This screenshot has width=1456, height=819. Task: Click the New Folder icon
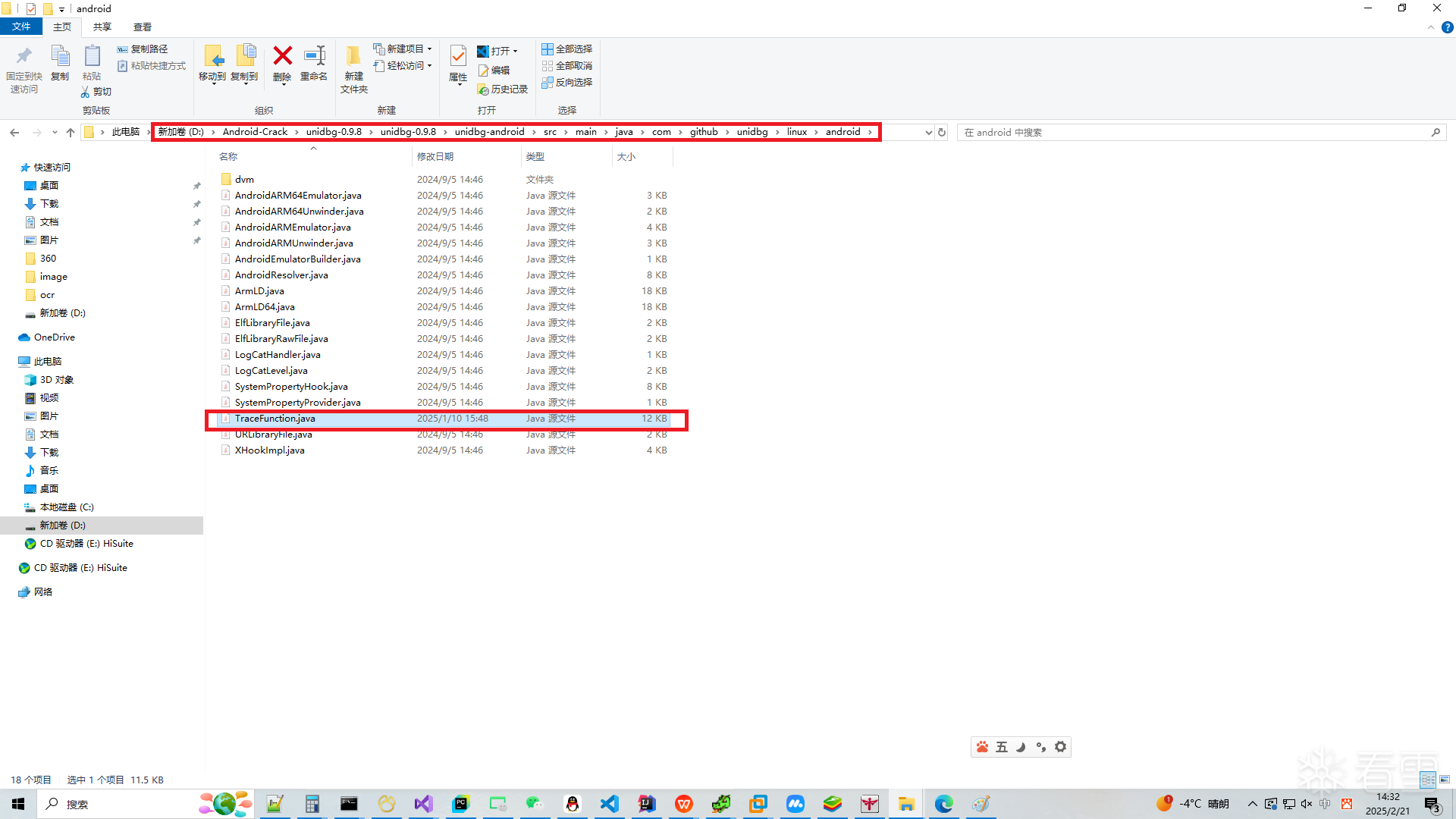click(353, 57)
